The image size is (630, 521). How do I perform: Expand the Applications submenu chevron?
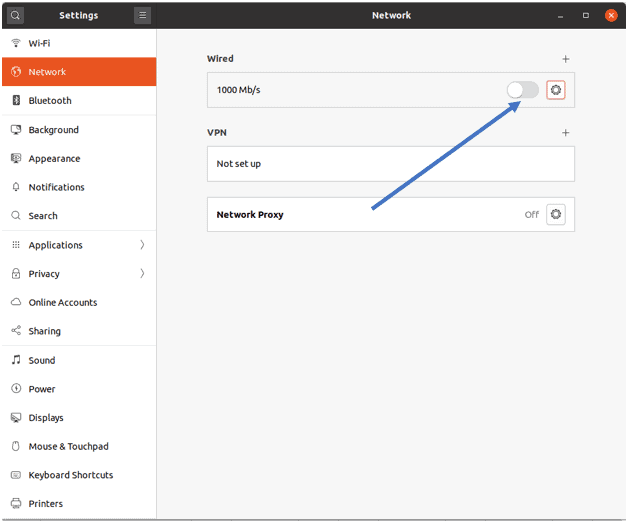click(x=142, y=245)
